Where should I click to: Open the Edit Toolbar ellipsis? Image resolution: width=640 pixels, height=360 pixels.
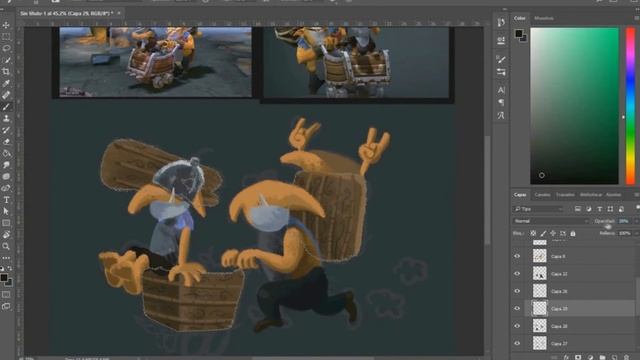(6, 258)
